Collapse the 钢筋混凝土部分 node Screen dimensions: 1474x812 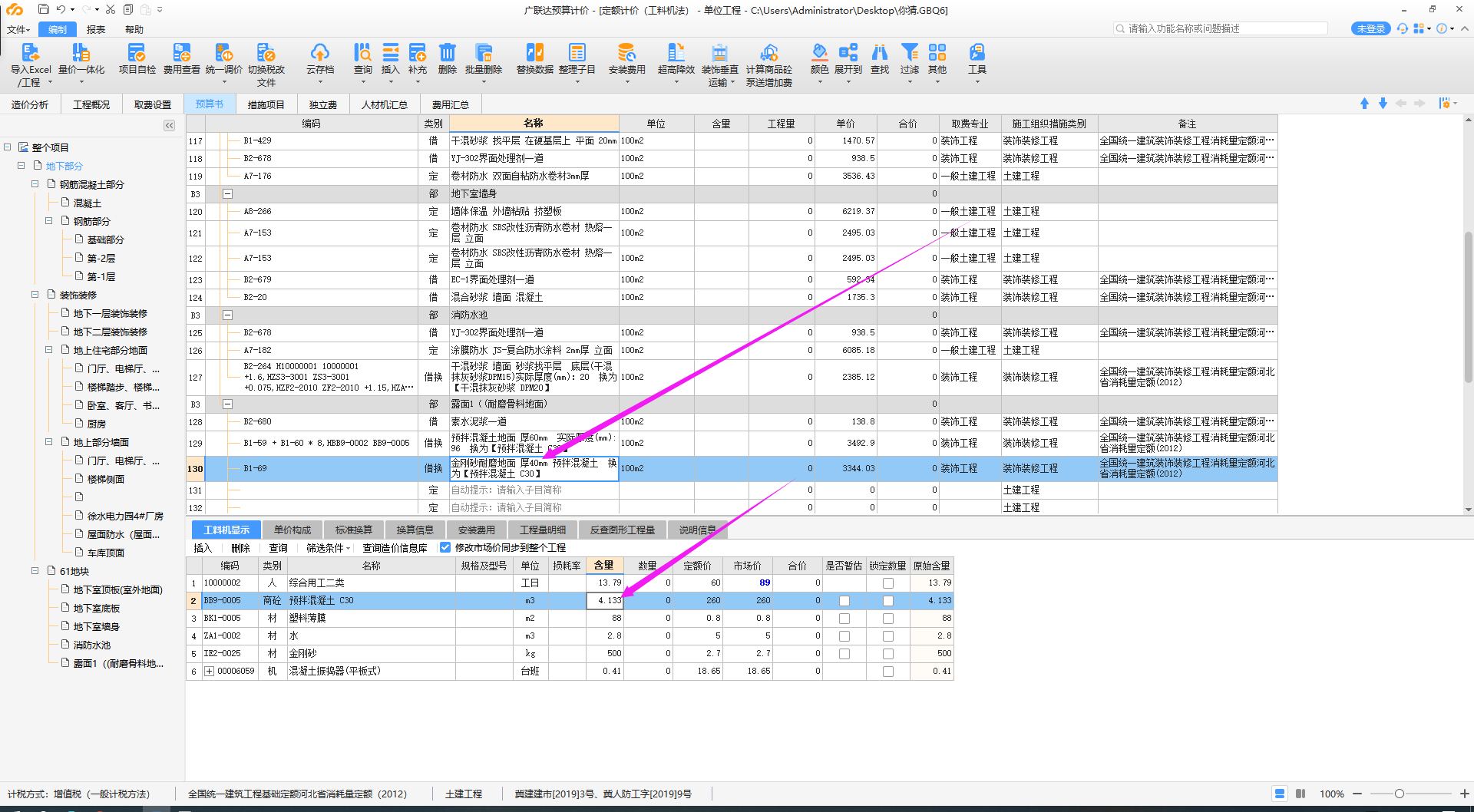[35, 183]
